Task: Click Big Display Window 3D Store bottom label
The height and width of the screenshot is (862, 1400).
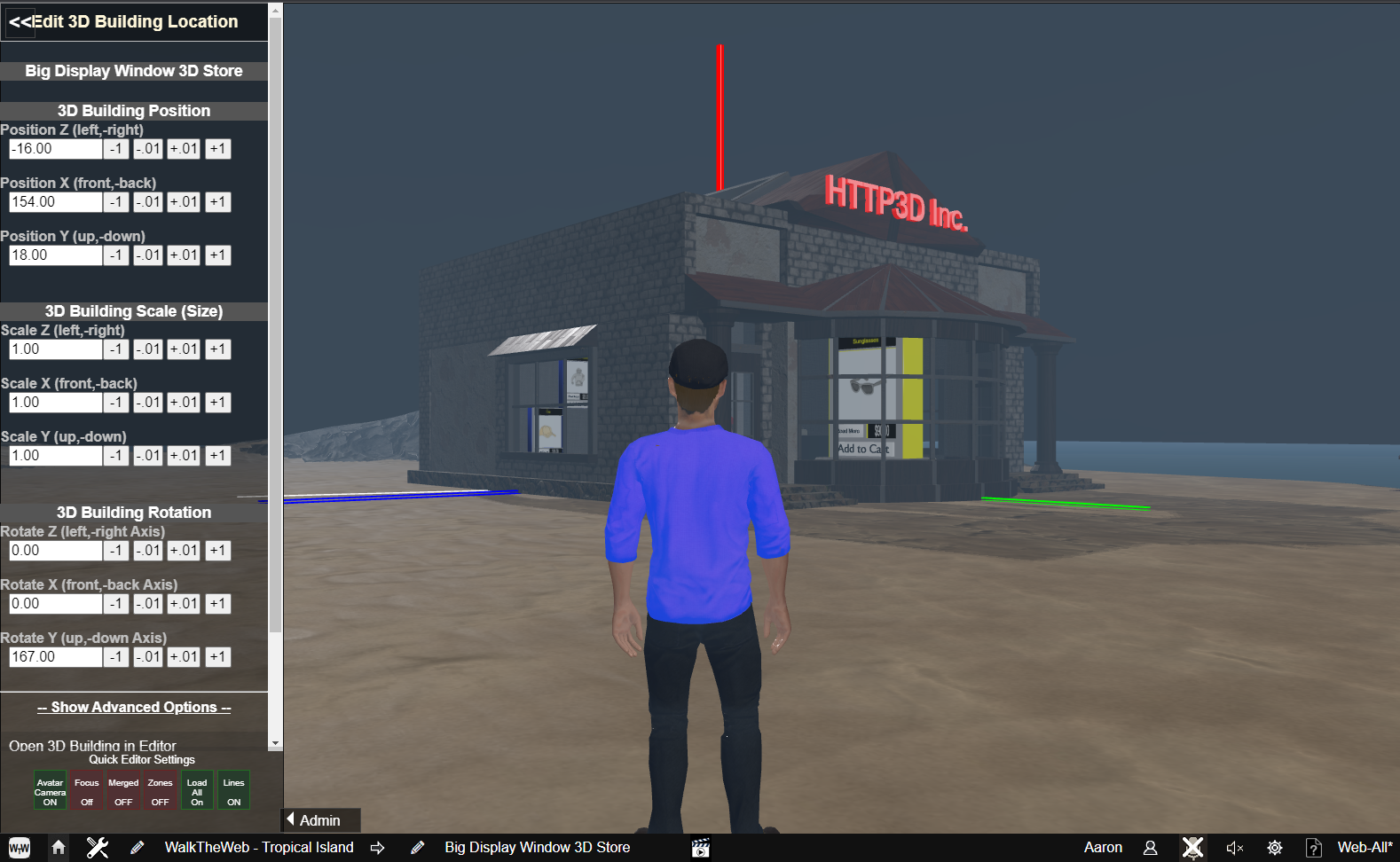Action: [537, 848]
